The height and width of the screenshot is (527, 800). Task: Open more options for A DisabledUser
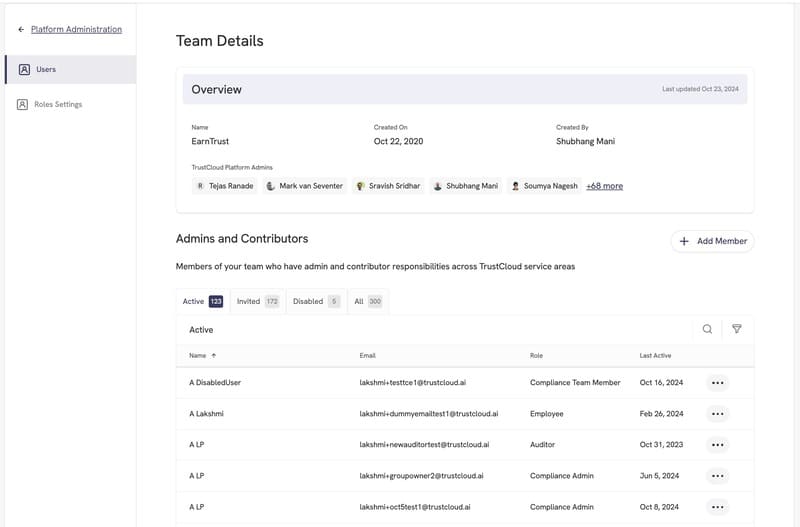[x=717, y=383]
